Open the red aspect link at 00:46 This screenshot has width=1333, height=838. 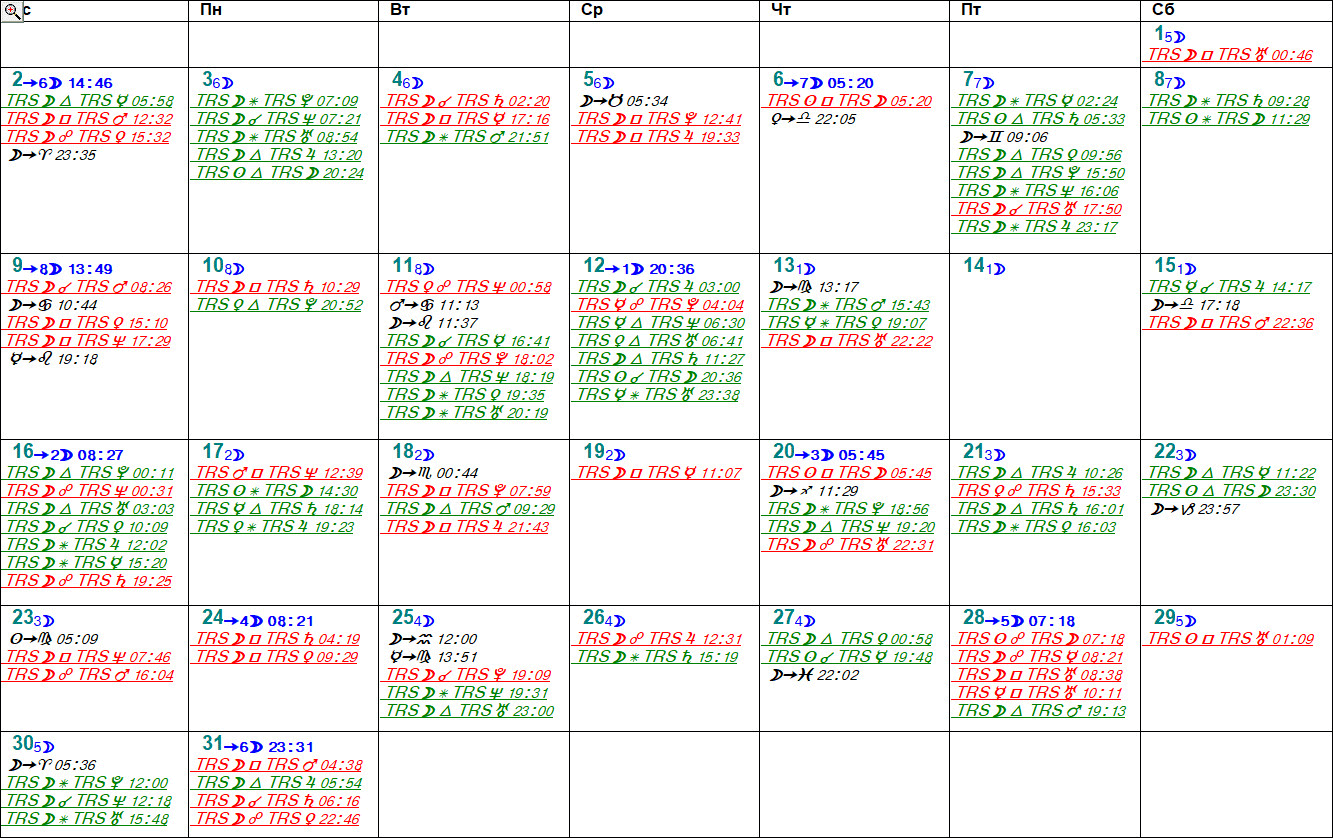(1229, 56)
